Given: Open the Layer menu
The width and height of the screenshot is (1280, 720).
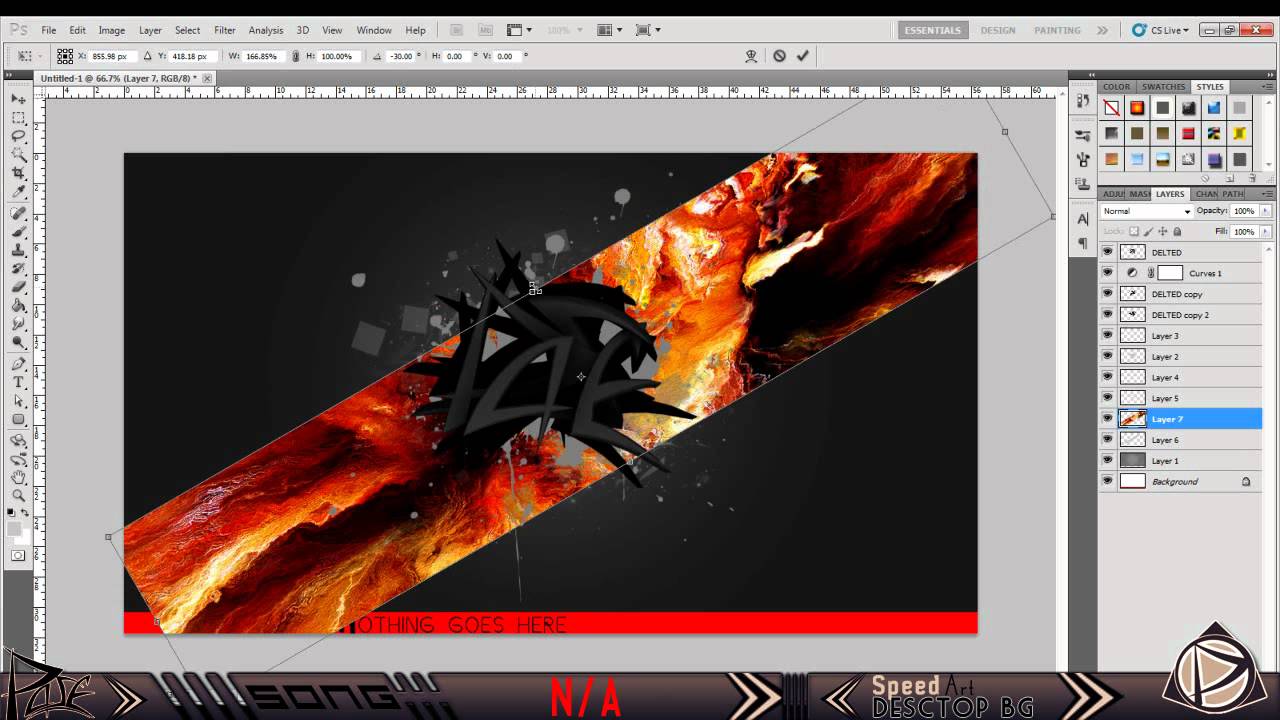Looking at the screenshot, I should tap(150, 30).
